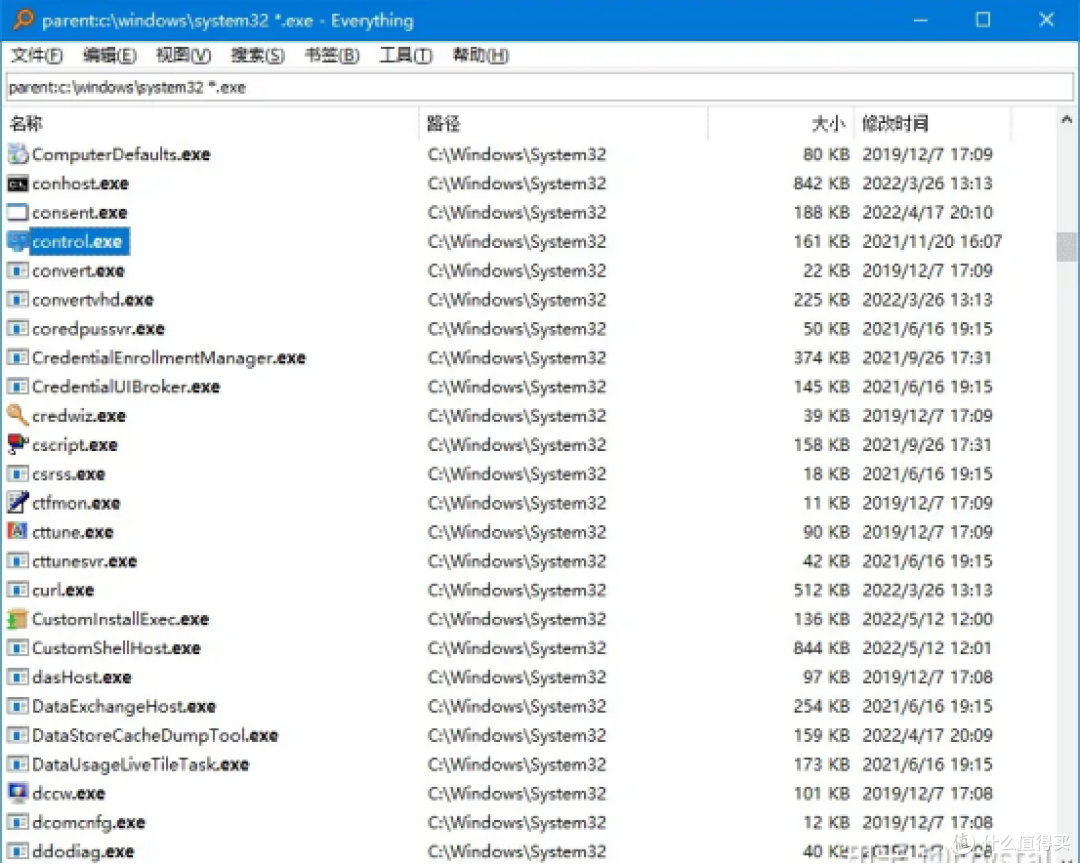Click the CustomInstallExec.exe installer icon
1080x865 pixels.
point(18,619)
